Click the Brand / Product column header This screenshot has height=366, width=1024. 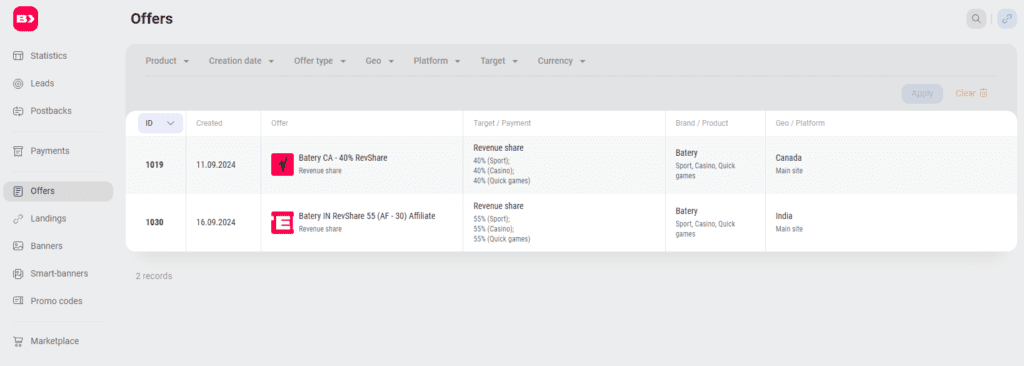[x=701, y=123]
